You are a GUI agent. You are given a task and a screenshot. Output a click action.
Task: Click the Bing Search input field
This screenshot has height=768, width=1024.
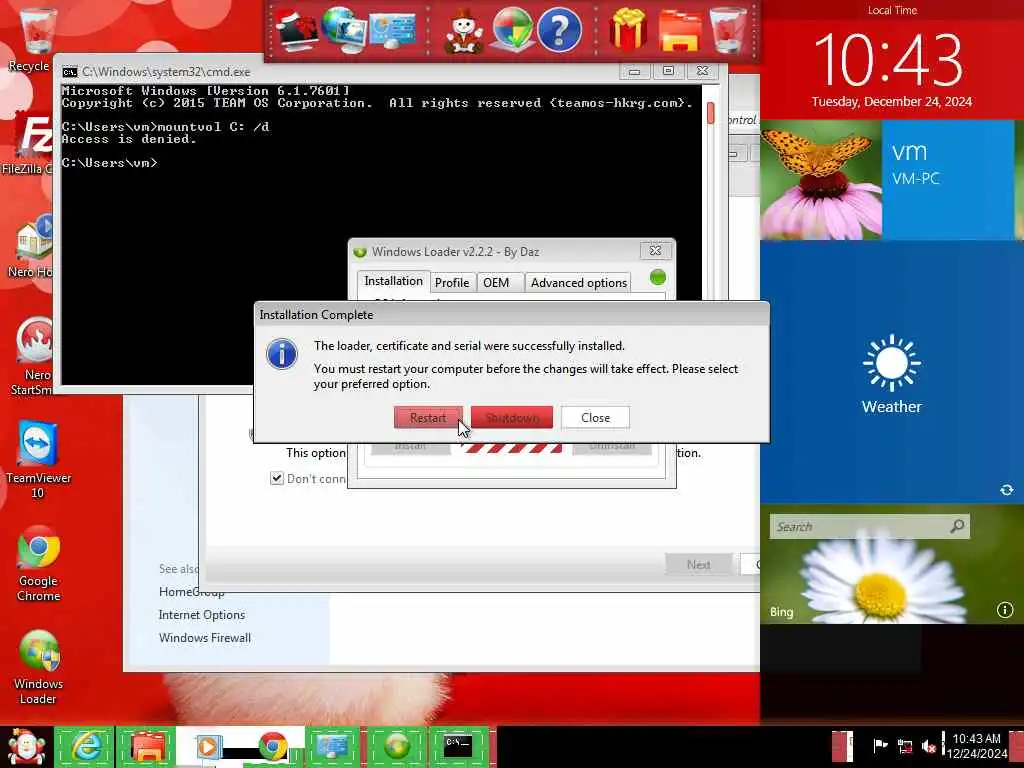(861, 526)
